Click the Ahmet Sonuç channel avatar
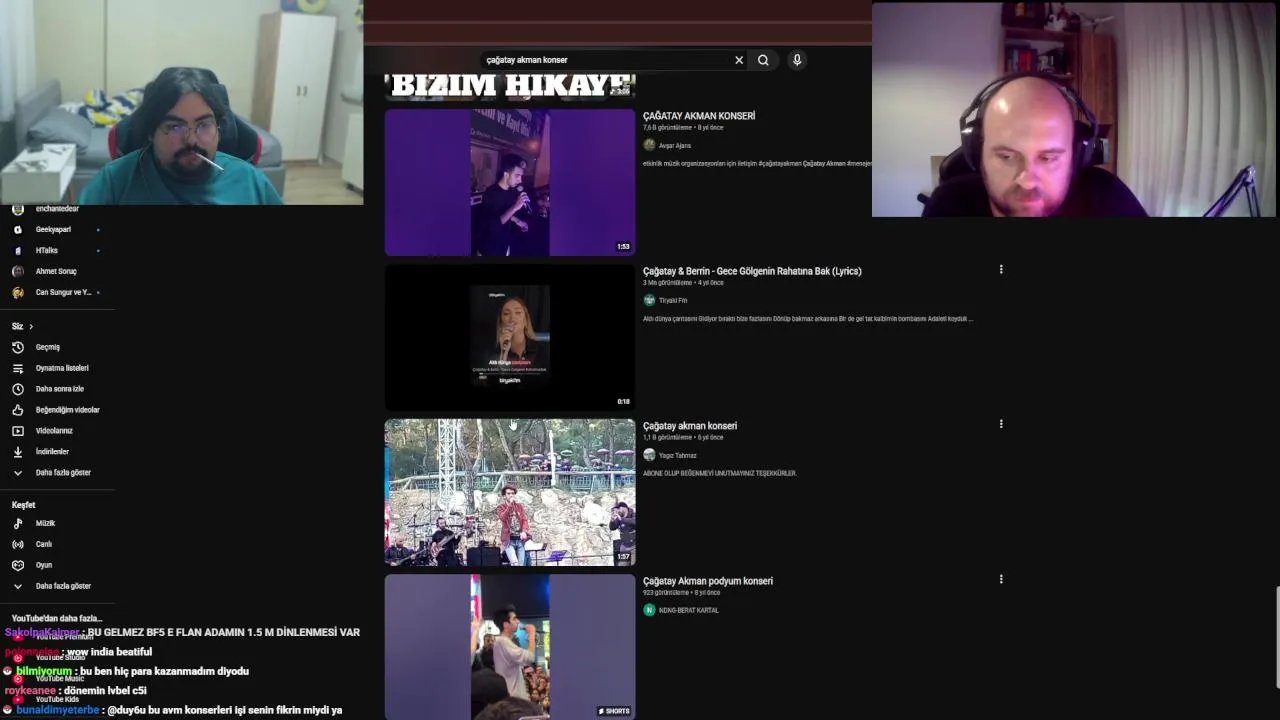 17,271
